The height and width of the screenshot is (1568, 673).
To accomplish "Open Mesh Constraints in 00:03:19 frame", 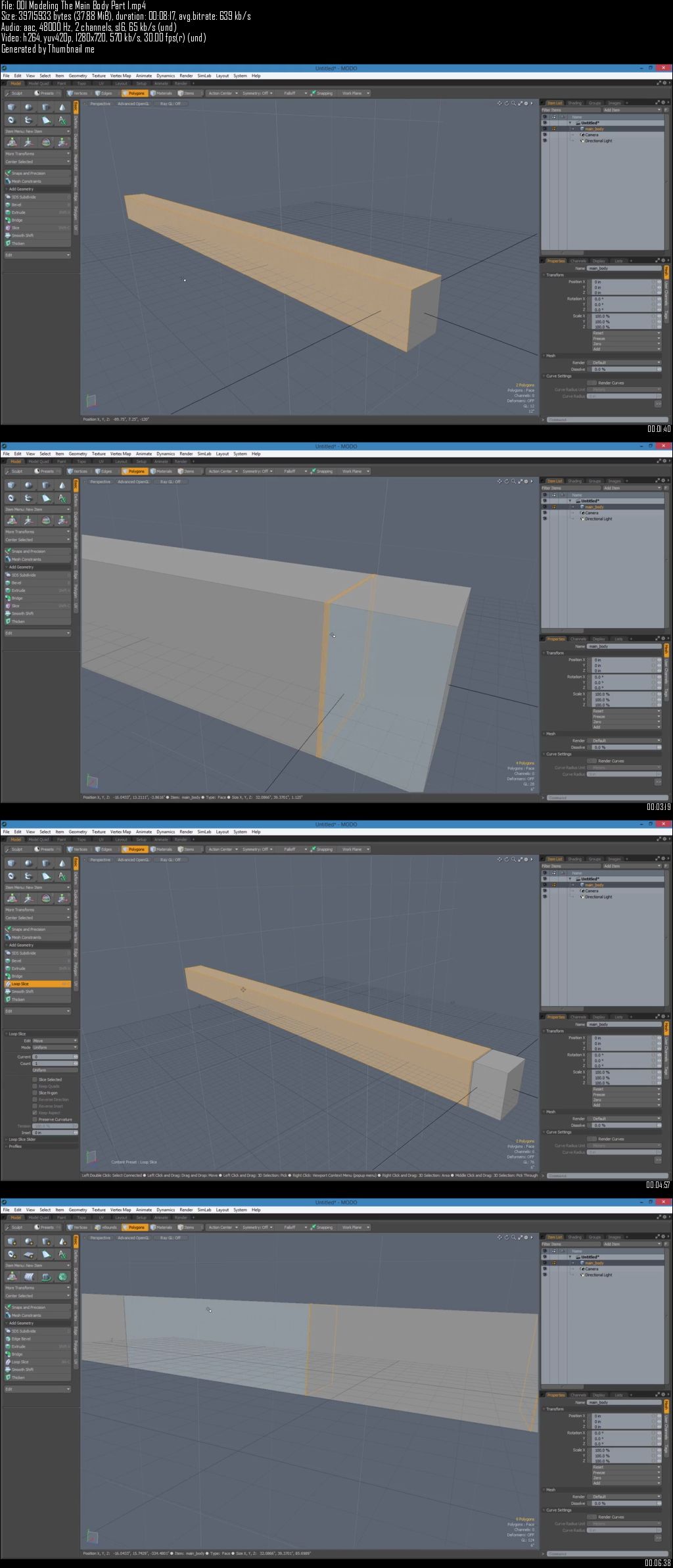I will pyautogui.click(x=37, y=559).
